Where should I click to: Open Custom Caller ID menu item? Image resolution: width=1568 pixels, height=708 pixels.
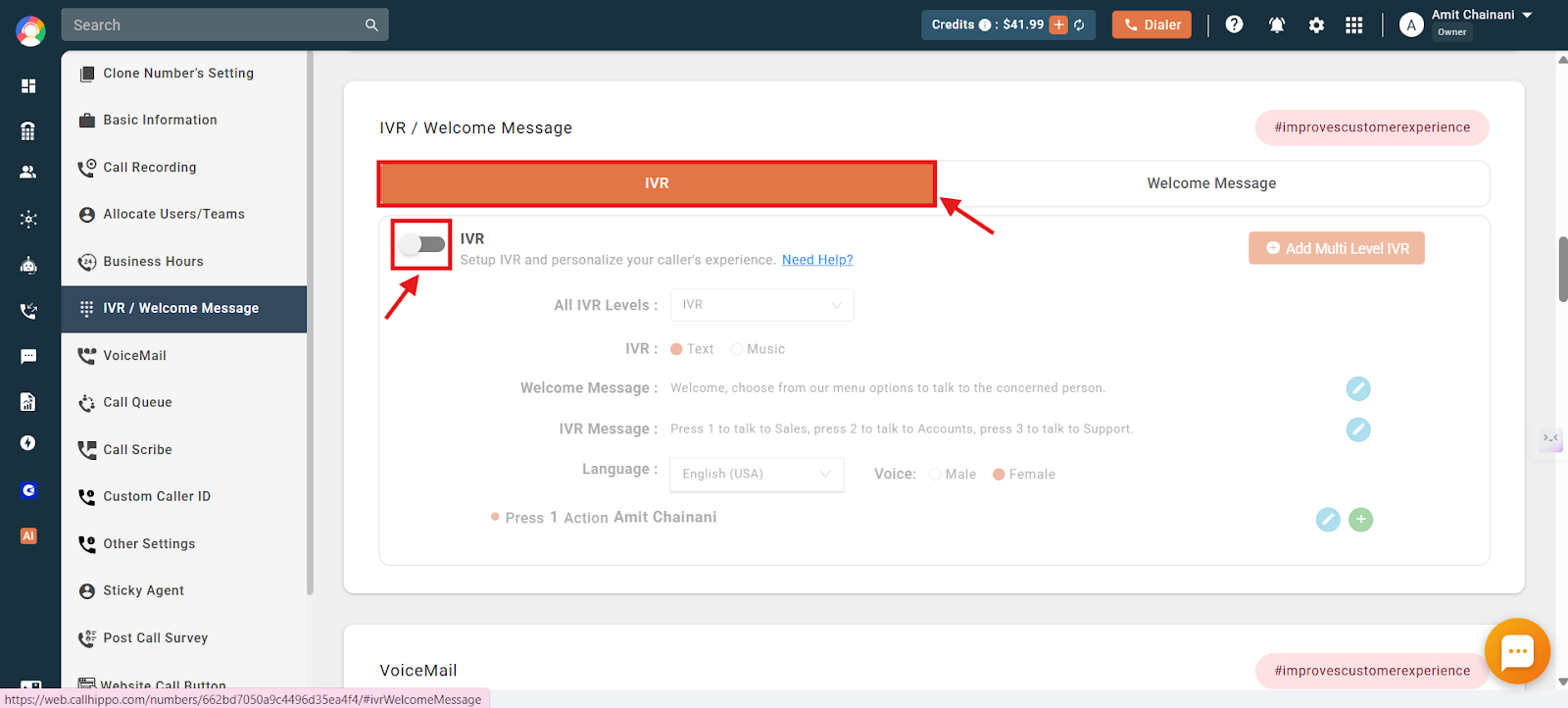tap(184, 497)
